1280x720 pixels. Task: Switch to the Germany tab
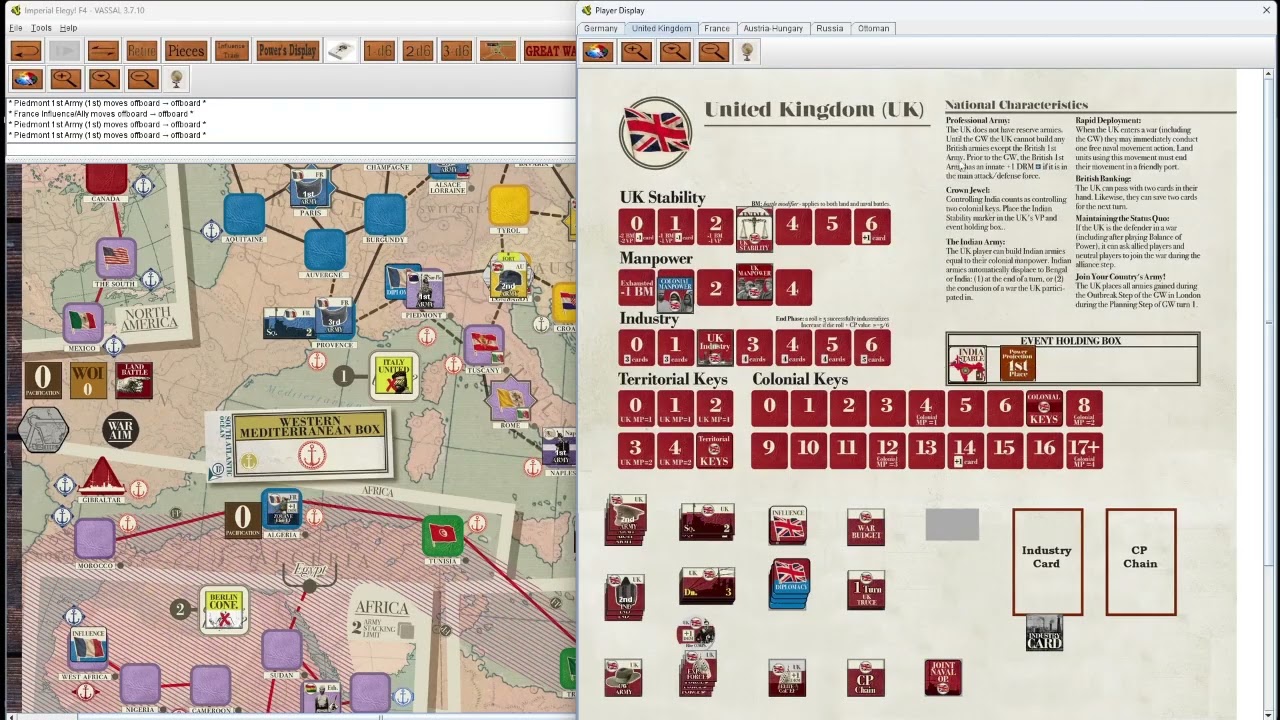click(601, 28)
